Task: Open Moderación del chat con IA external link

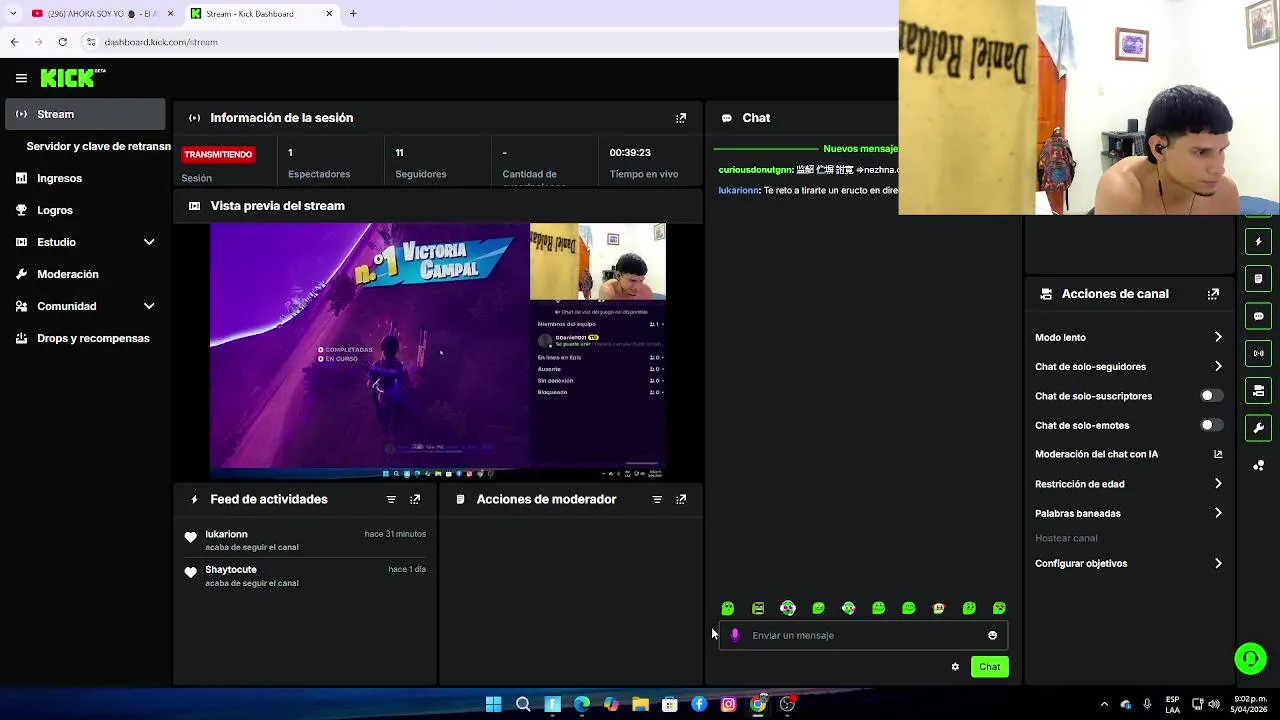Action: 1218,454
